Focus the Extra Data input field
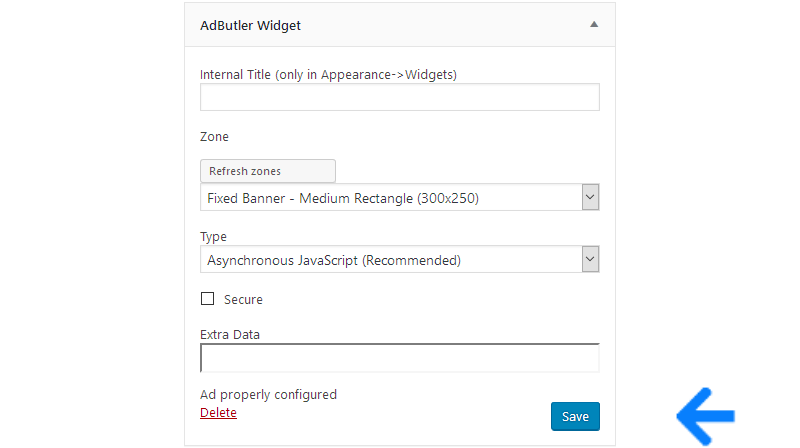The height and width of the screenshot is (448, 800). 399,358
